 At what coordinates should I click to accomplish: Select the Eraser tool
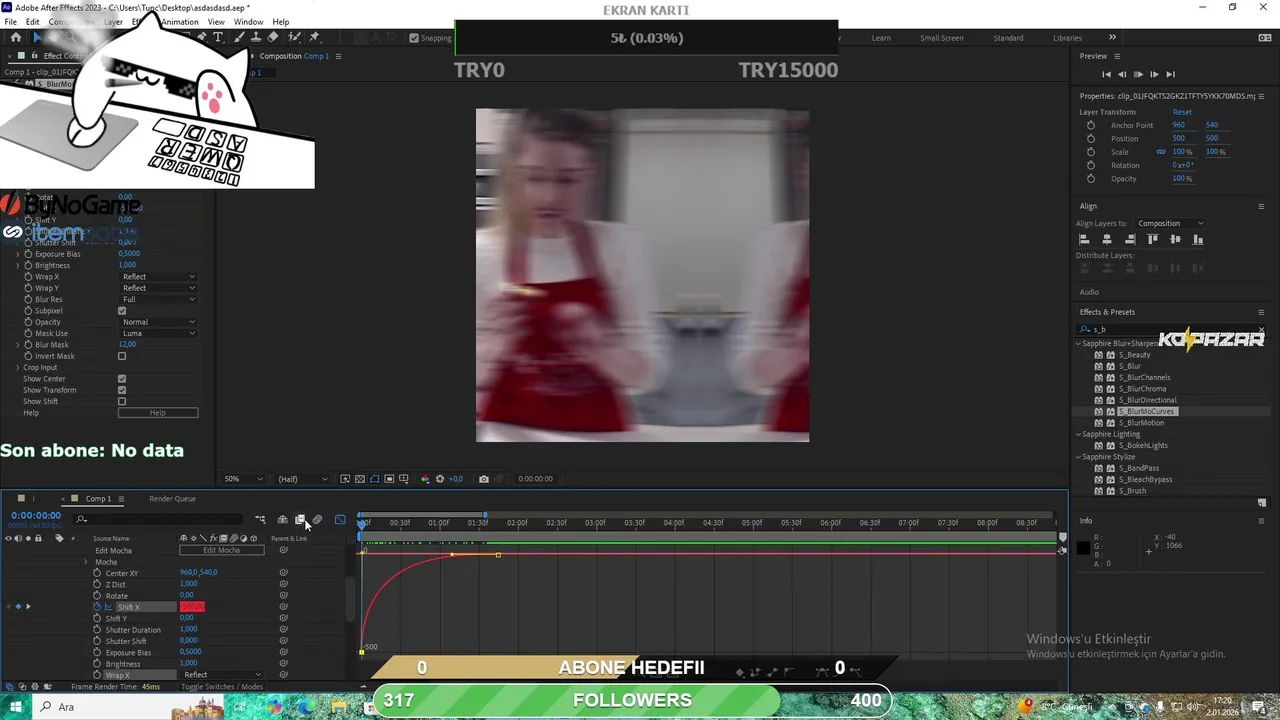[x=273, y=37]
